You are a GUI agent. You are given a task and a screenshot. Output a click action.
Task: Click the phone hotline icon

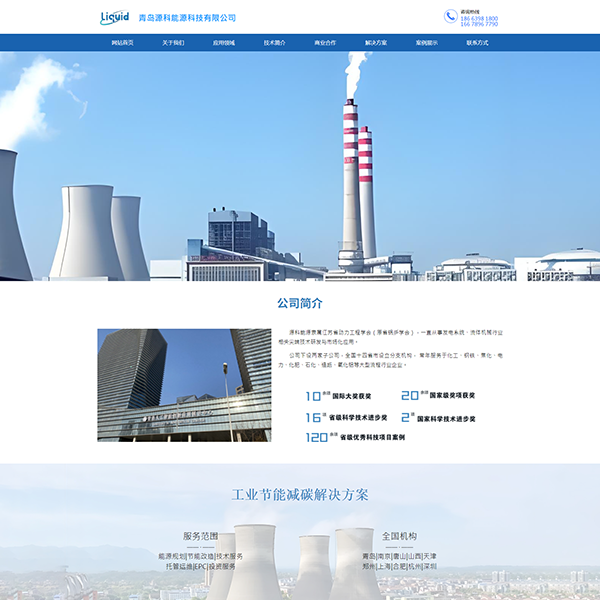[451, 16]
